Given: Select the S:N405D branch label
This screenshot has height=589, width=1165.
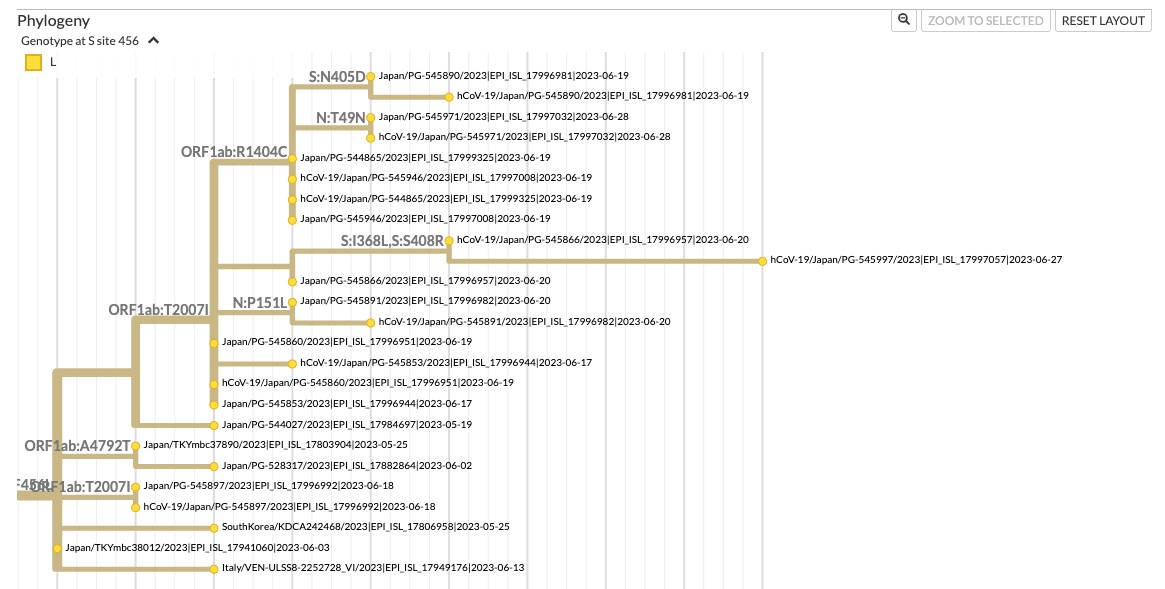Looking at the screenshot, I should [x=337, y=75].
